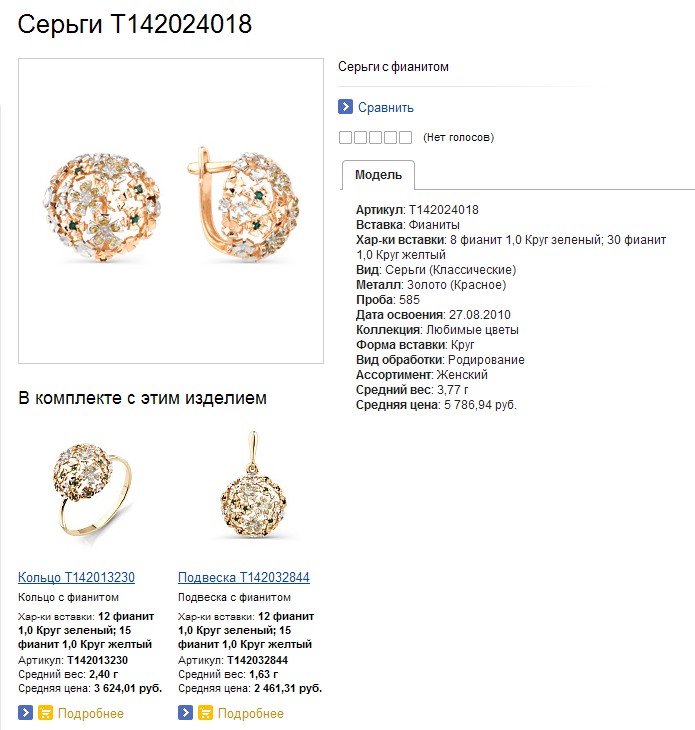Click the cart icon under ring T142013230
695x730 pixels.
(x=45, y=713)
